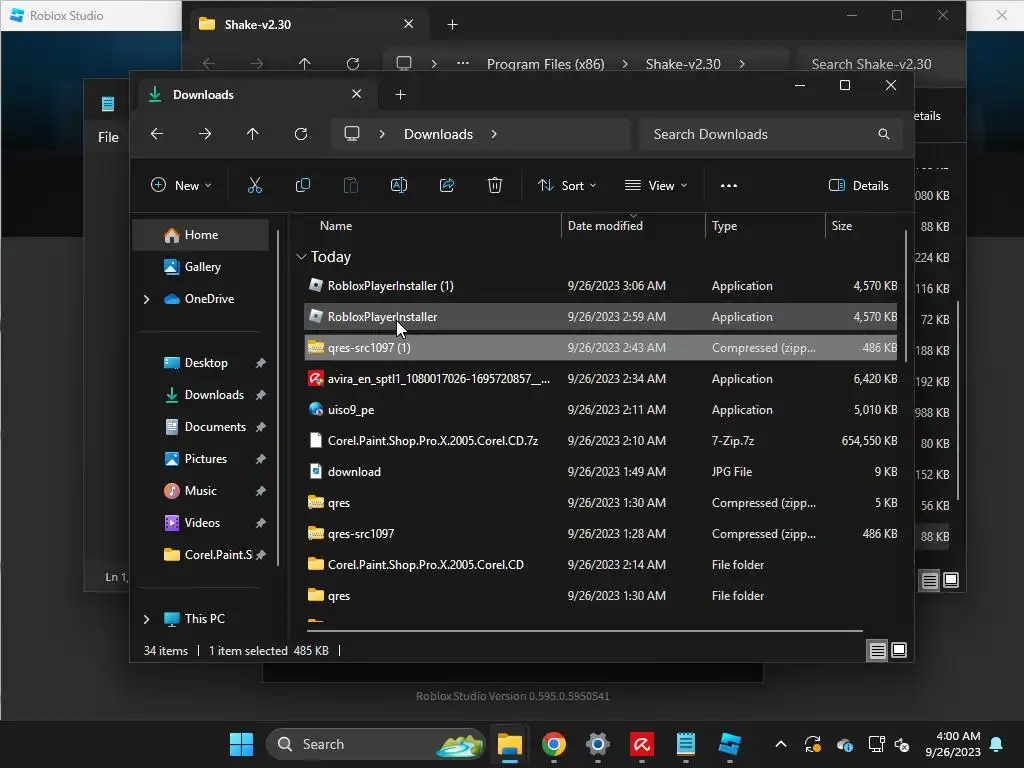Add a new tab in Downloads window
This screenshot has height=768, width=1024.
coord(400,95)
